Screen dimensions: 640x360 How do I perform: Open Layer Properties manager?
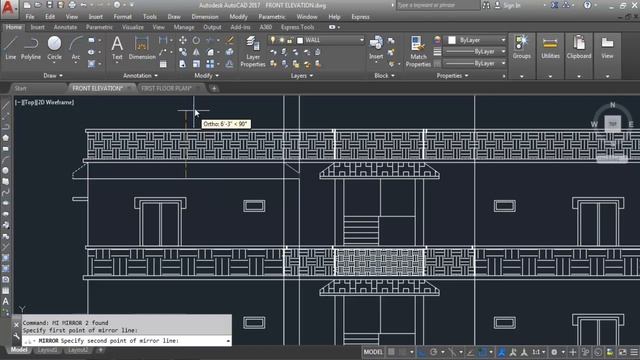pos(253,51)
